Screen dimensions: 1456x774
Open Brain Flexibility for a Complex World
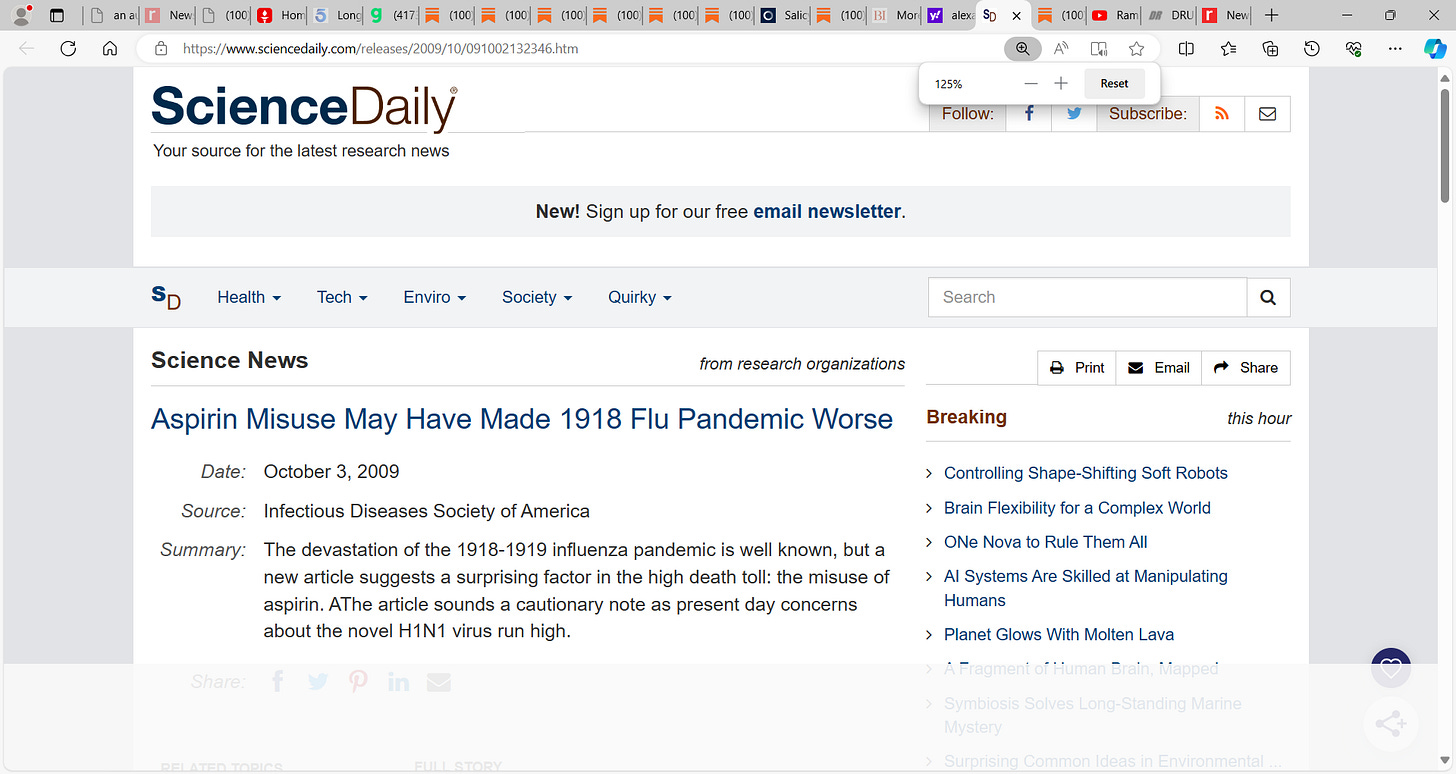point(1077,507)
